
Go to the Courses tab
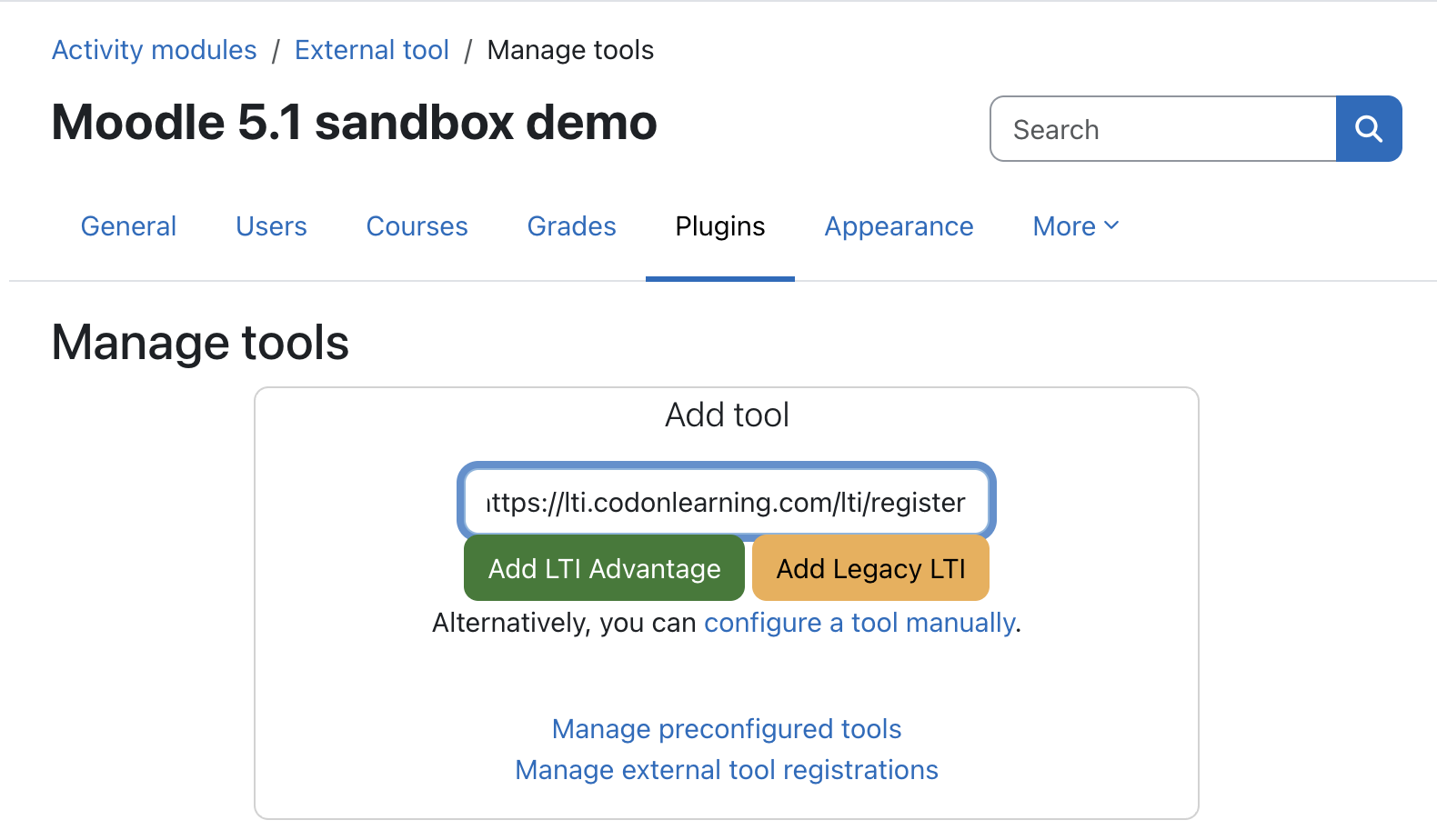click(x=417, y=226)
